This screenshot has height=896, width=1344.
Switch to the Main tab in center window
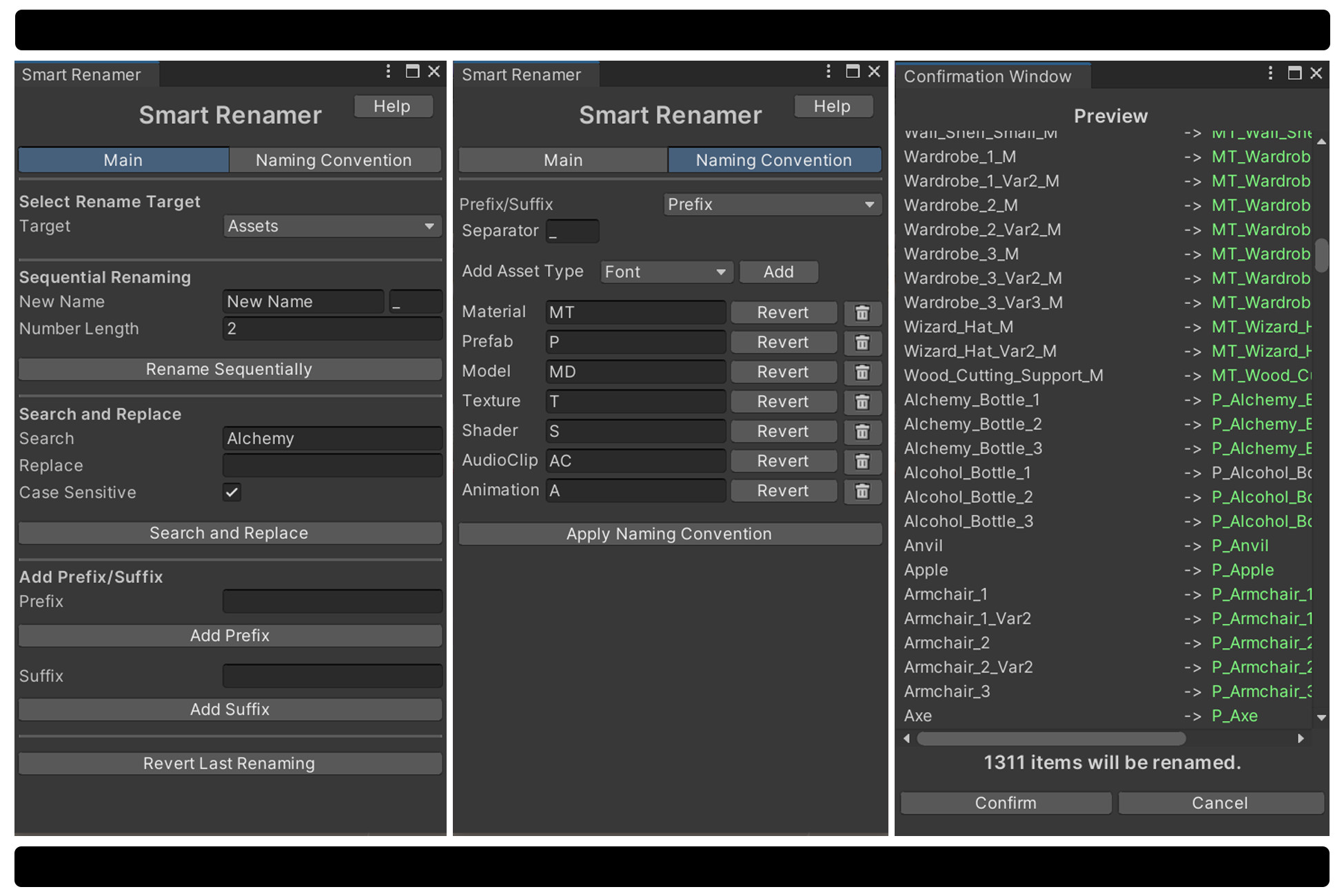tap(562, 160)
